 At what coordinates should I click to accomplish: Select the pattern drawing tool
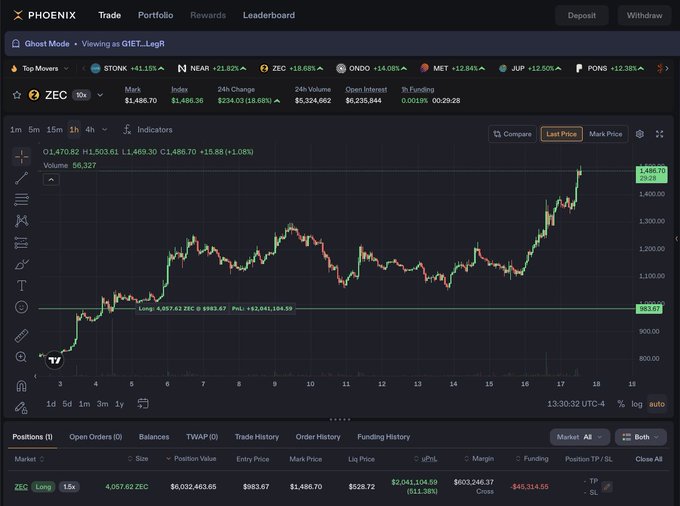21,221
